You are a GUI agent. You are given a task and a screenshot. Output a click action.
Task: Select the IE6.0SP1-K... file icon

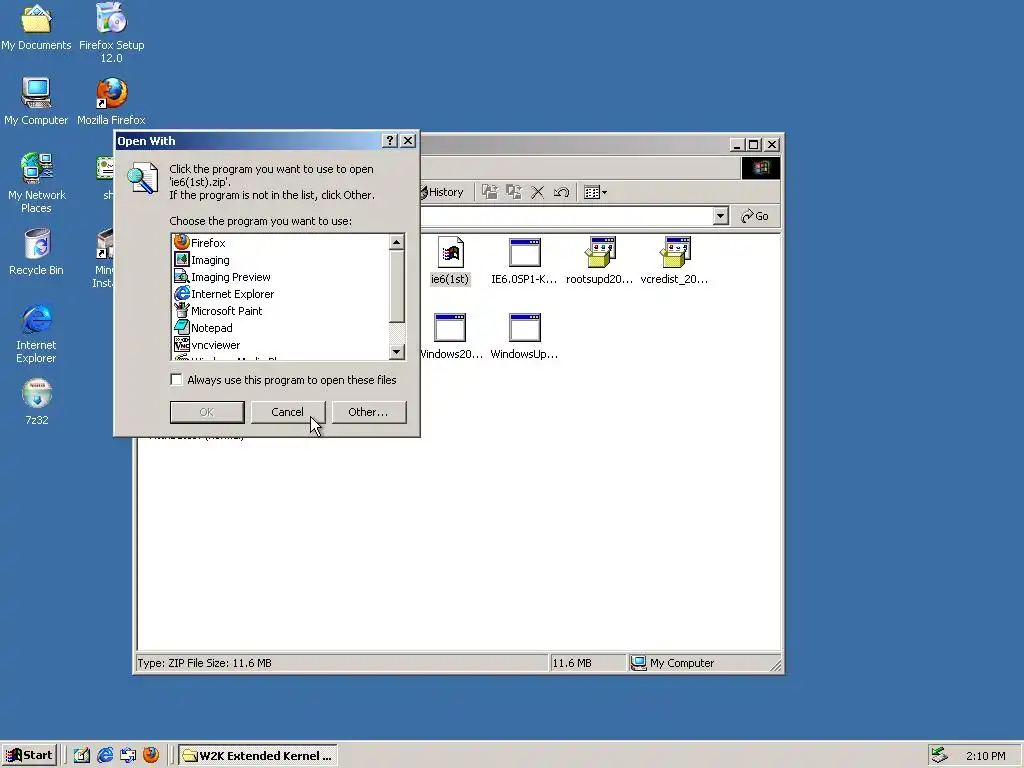524,261
